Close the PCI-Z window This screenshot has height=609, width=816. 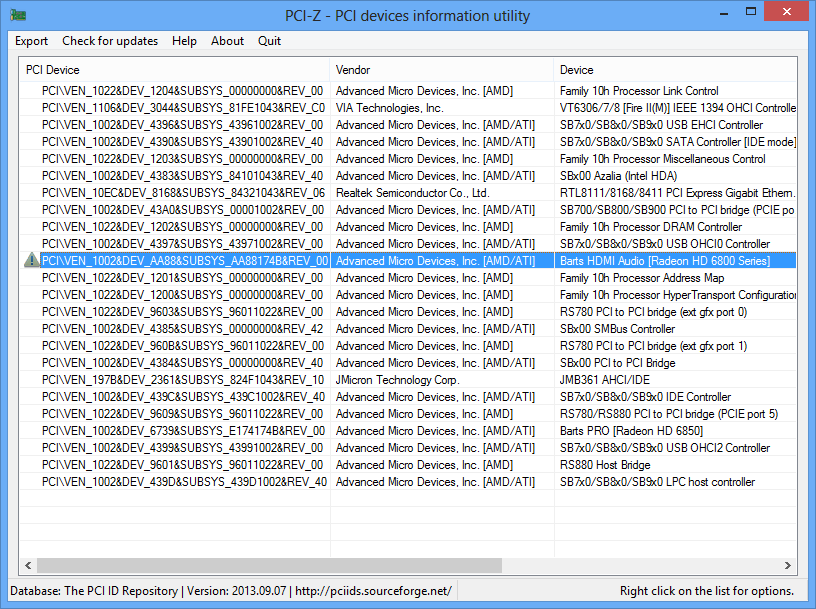(x=787, y=11)
